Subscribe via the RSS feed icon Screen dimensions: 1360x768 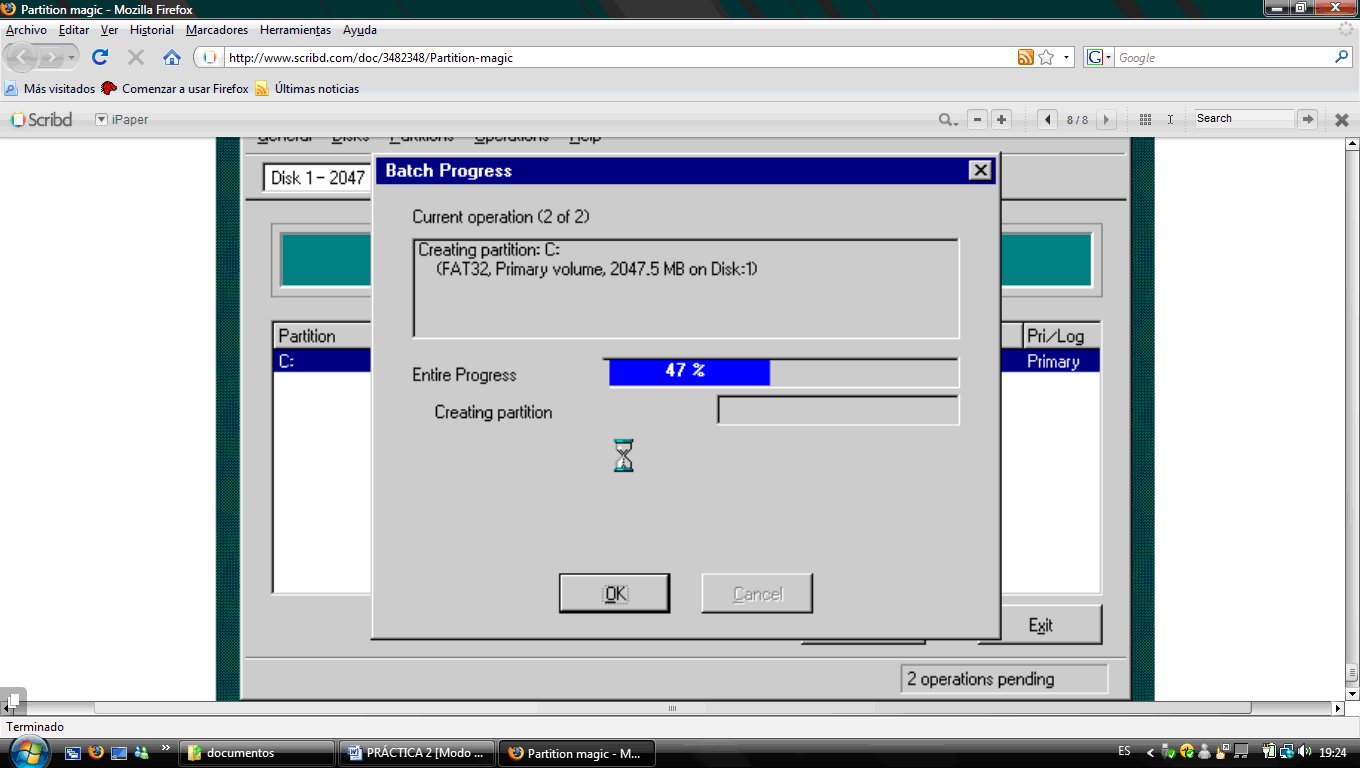pyautogui.click(x=1025, y=57)
